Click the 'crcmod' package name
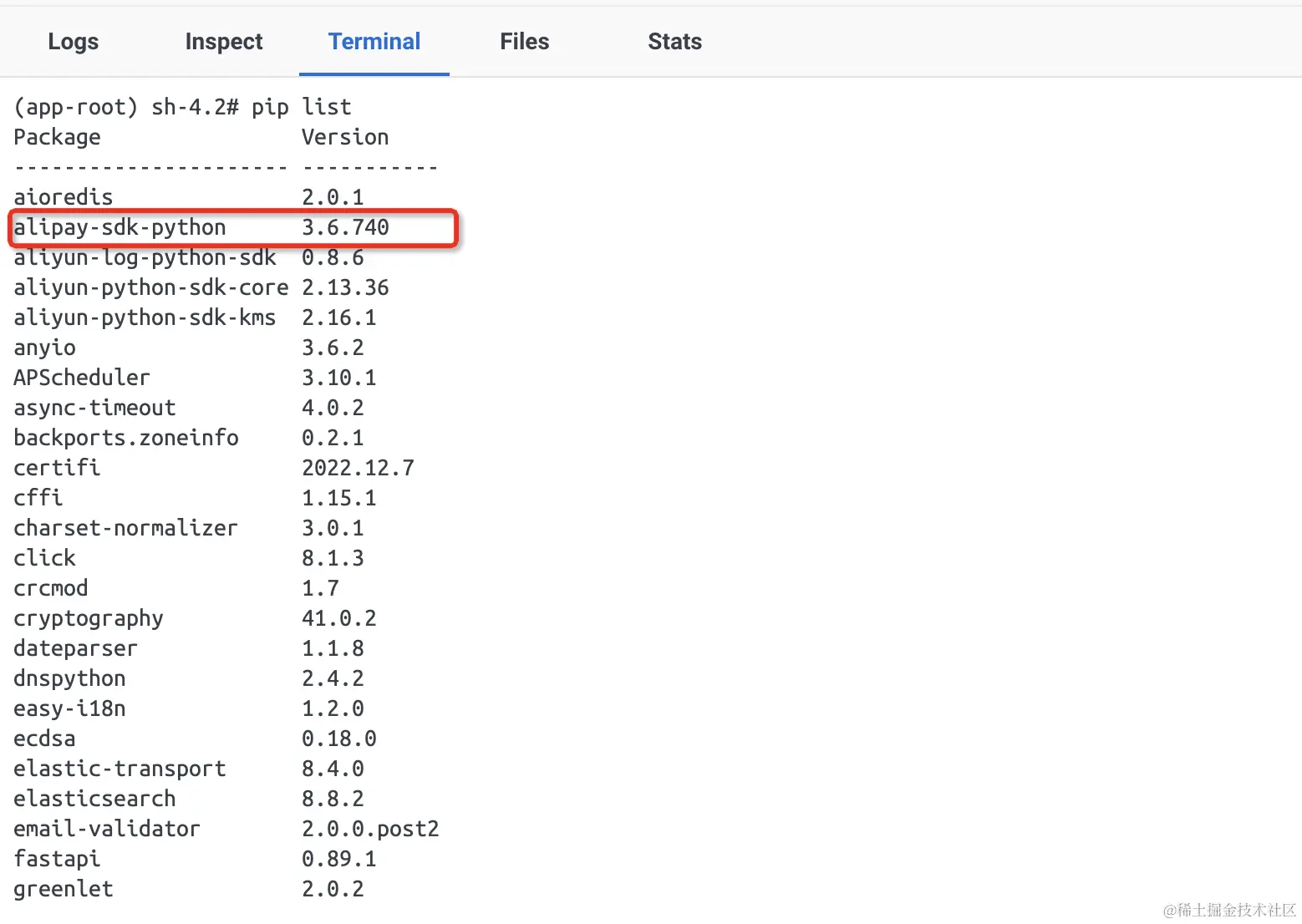The image size is (1302, 924). 51,588
